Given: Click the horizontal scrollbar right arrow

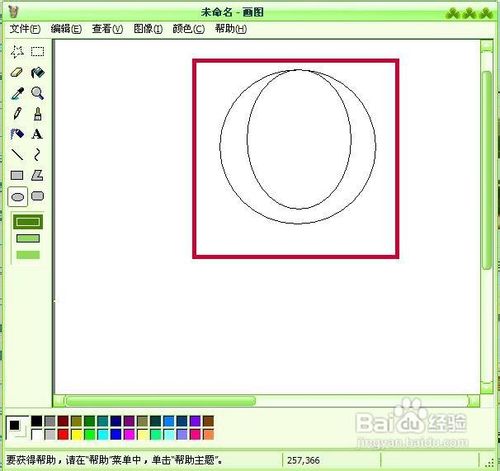Looking at the screenshot, I should 474,401.
